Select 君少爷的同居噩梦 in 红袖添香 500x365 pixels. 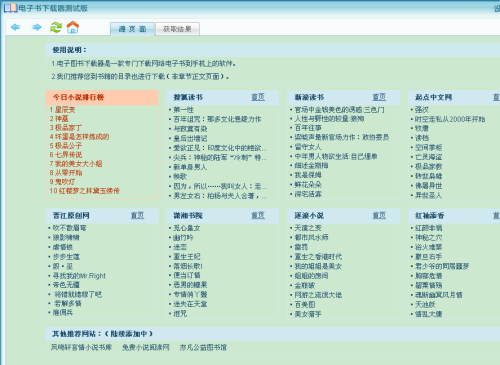point(442,266)
